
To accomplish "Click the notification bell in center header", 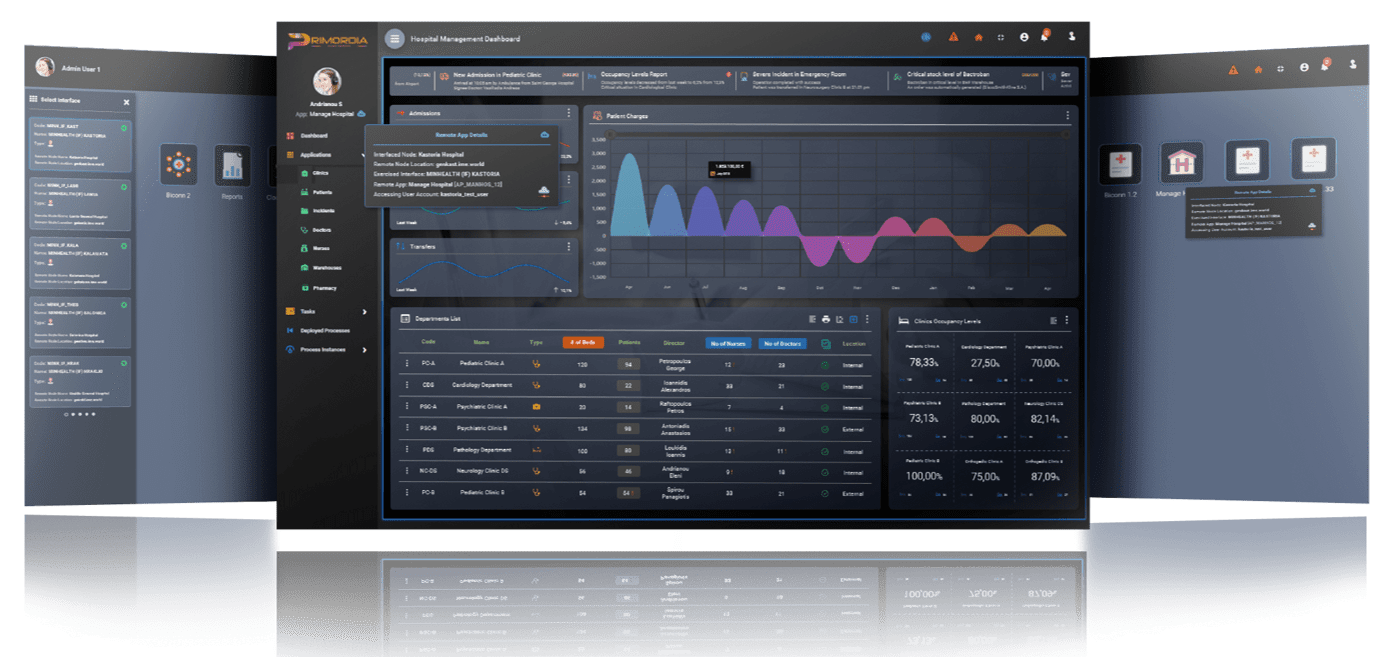I will click(1045, 37).
